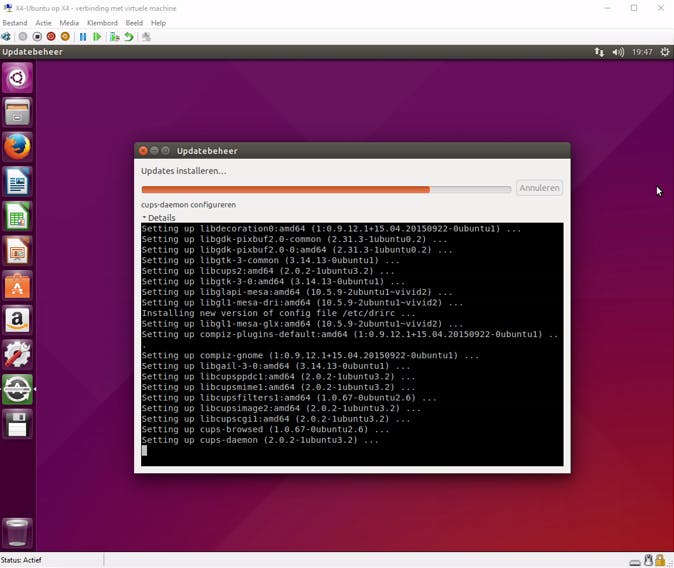Screen dimensions: 674x568
Task: Click the 'Setting up cups-browsed' output line
Action: (265, 429)
